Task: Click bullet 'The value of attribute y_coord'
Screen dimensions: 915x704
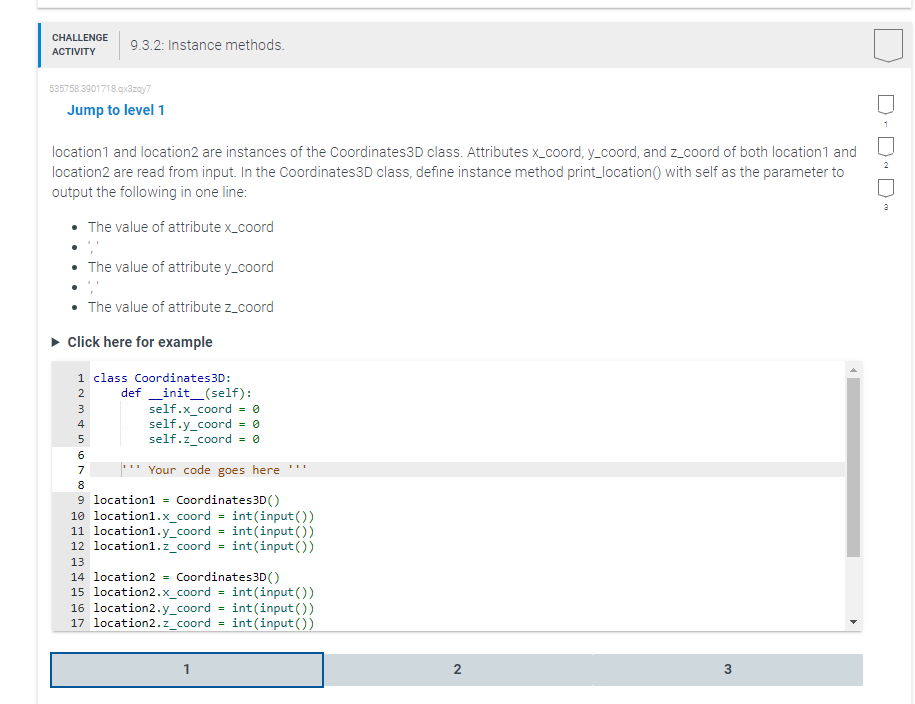Action: point(180,267)
